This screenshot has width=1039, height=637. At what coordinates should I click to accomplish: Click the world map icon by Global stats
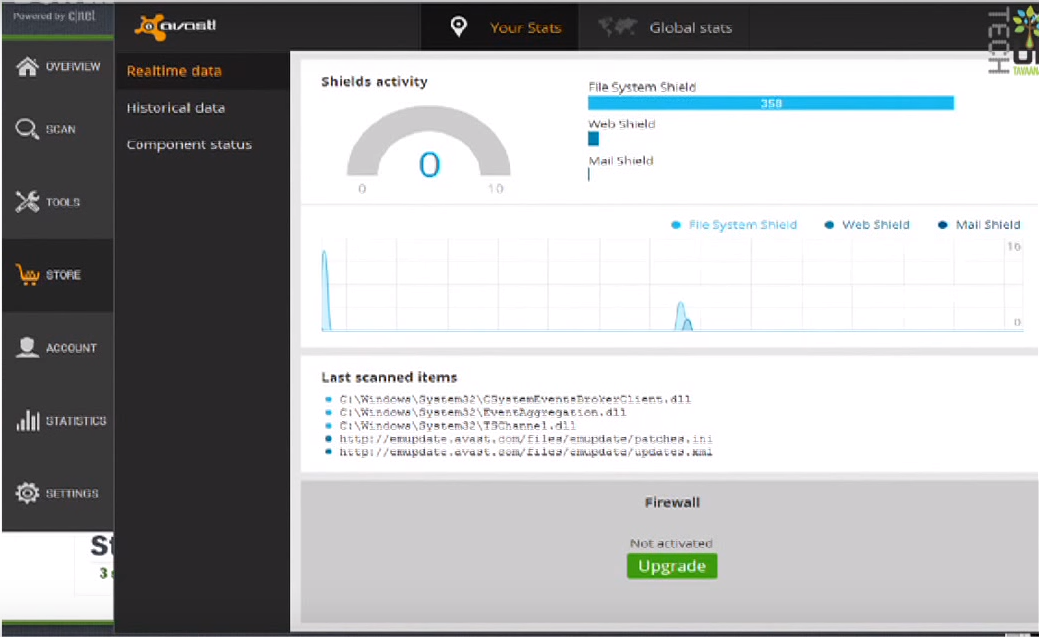point(617,27)
